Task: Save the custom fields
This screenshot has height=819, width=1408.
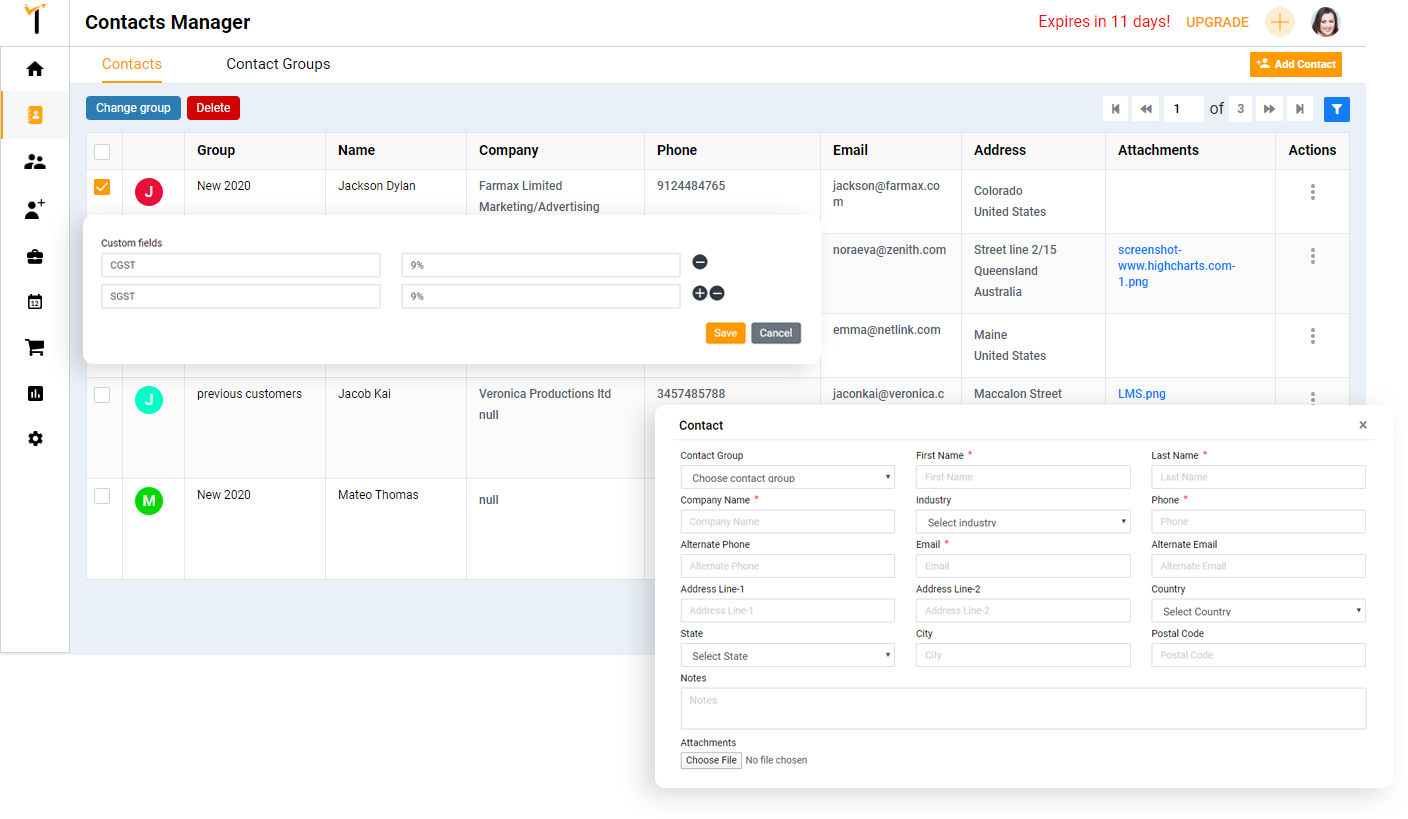Action: (725, 333)
